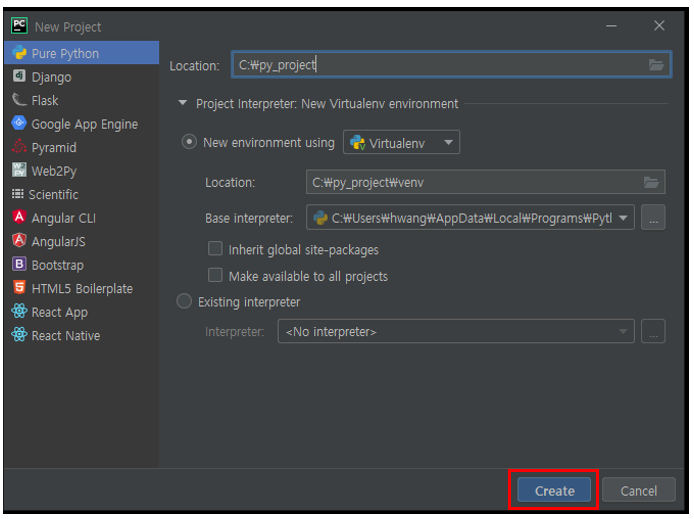Enable Make available to all projects
Image resolution: width=694 pixels, height=519 pixels.
click(215, 275)
